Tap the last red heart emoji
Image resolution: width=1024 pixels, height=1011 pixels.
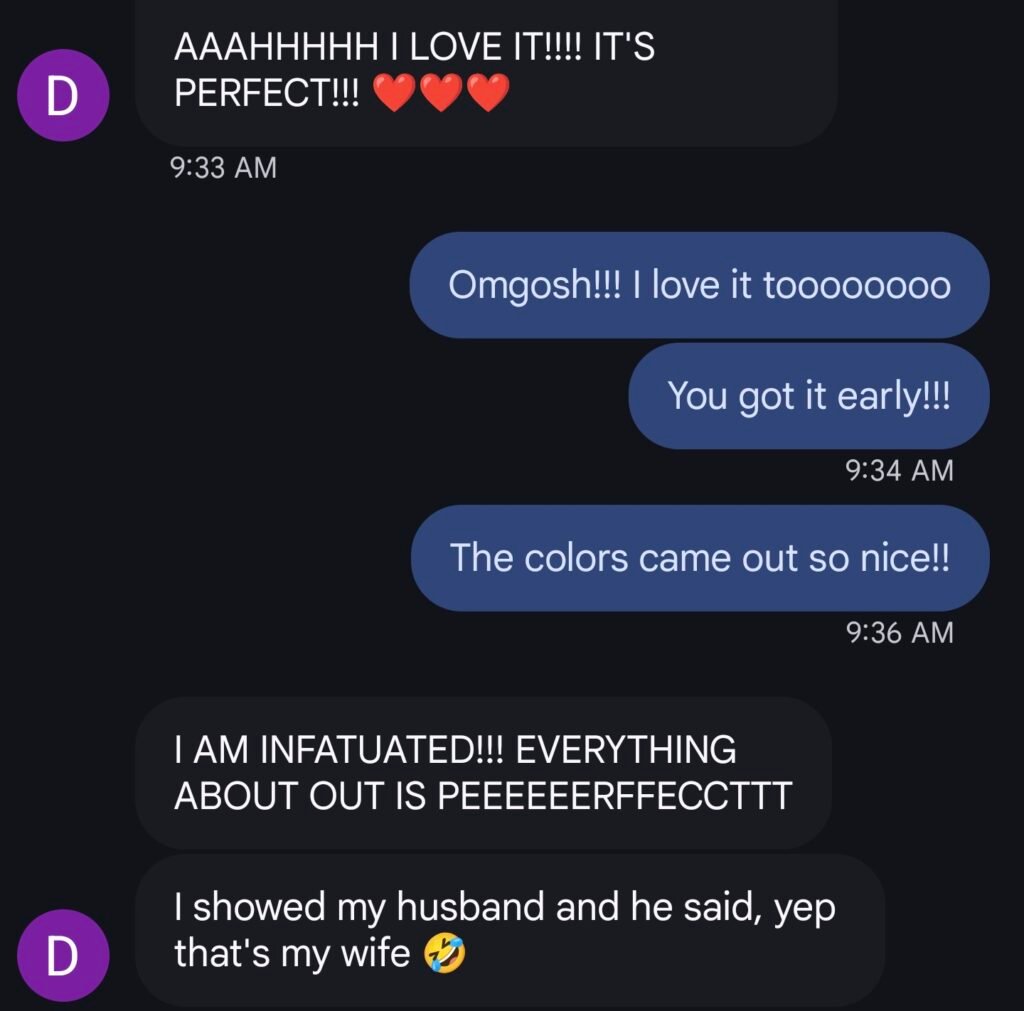click(x=488, y=92)
